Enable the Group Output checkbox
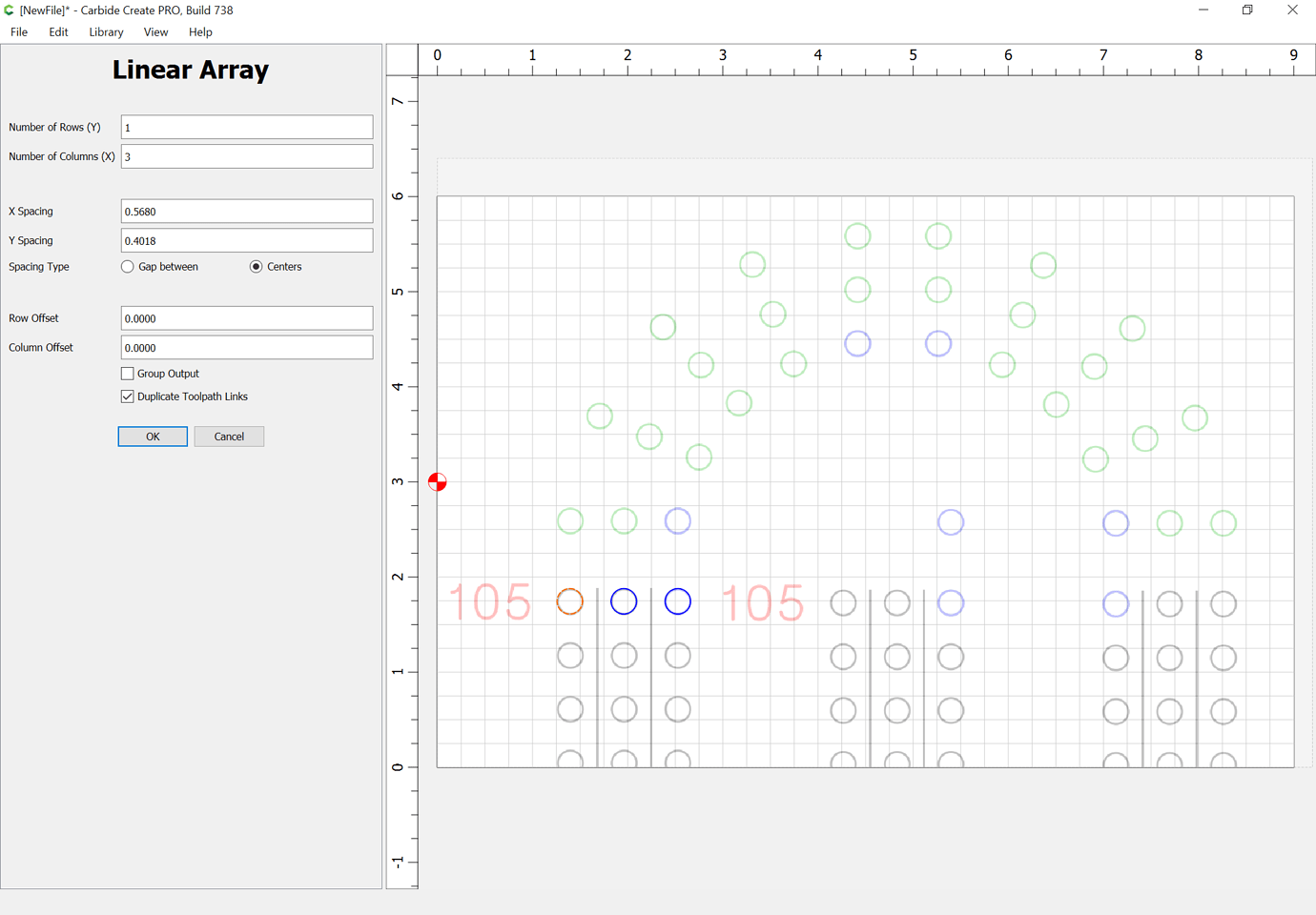The image size is (1316, 915). (x=127, y=373)
